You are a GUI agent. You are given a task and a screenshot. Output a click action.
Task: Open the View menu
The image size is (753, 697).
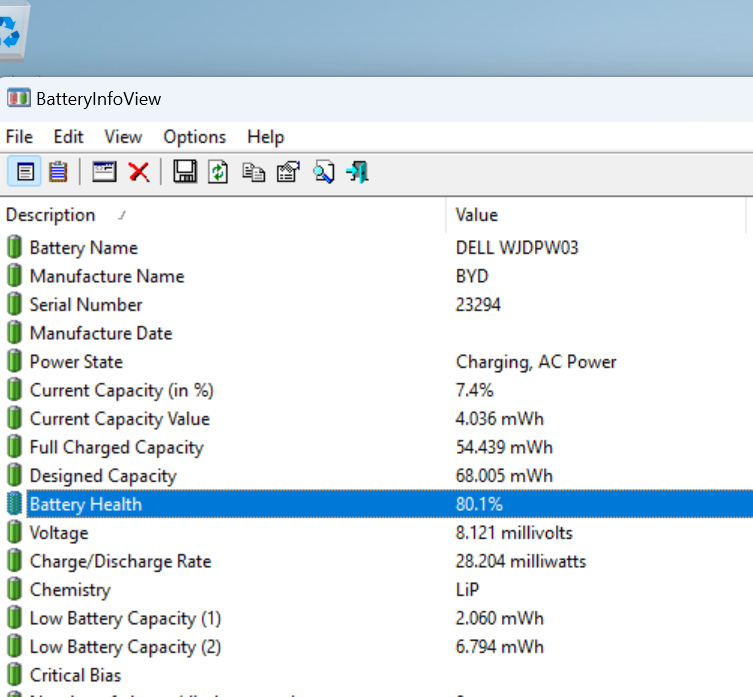(x=123, y=137)
